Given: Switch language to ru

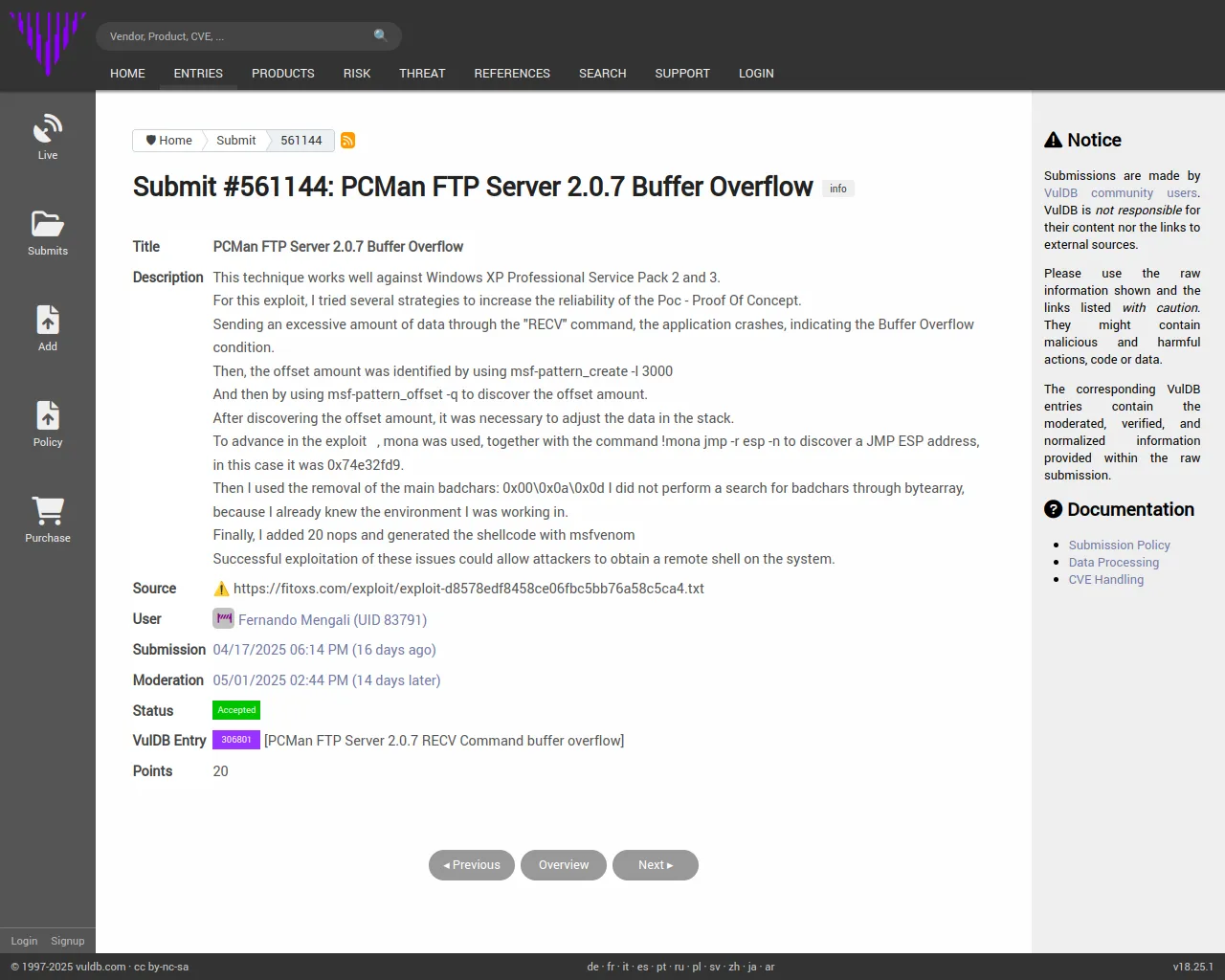Looking at the screenshot, I should tap(679, 967).
